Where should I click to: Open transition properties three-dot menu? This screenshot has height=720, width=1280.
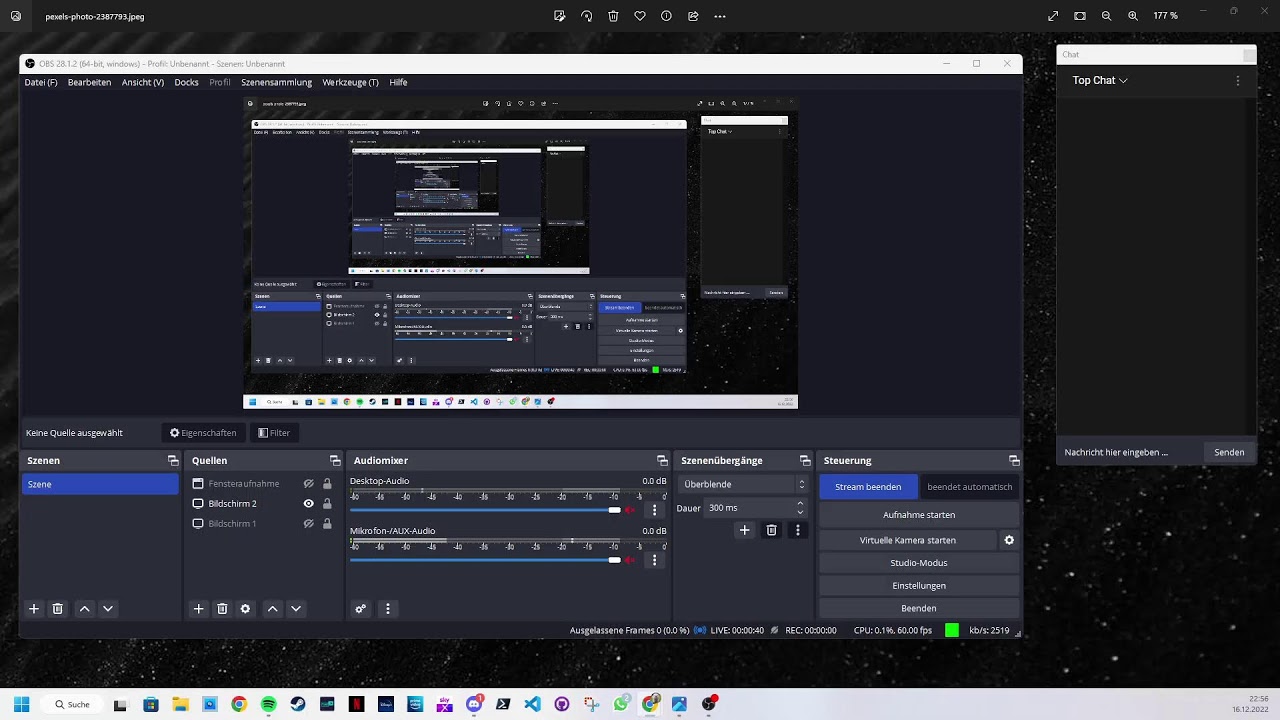(797, 530)
